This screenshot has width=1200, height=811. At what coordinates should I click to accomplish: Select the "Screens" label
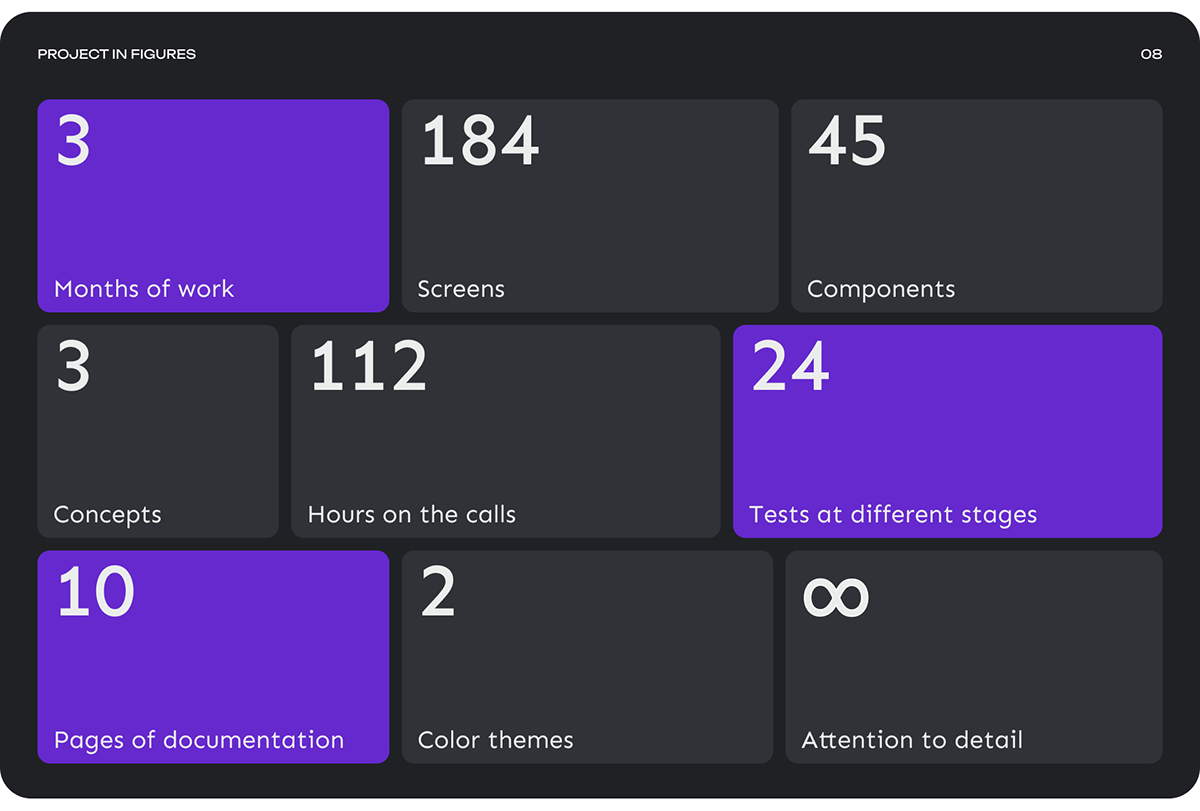pos(461,290)
